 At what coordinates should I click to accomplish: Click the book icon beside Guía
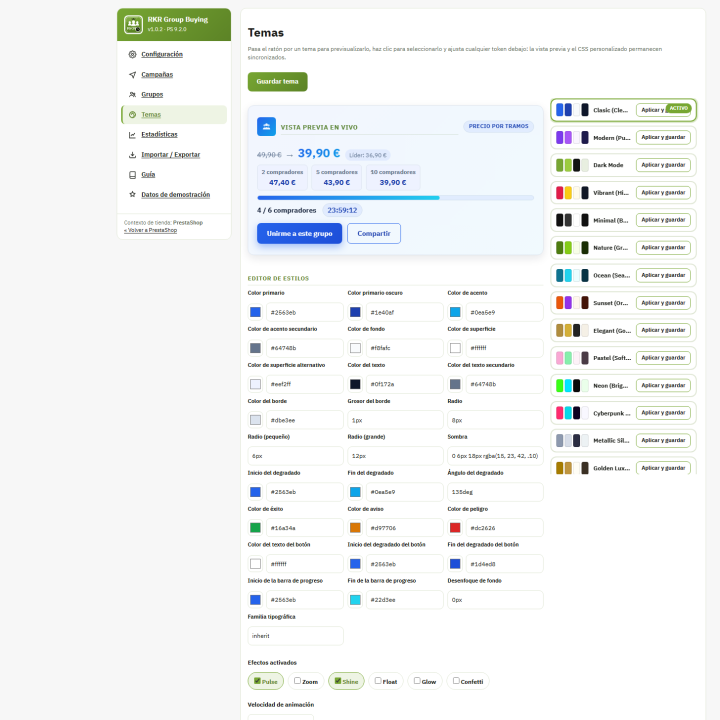[x=132, y=175]
